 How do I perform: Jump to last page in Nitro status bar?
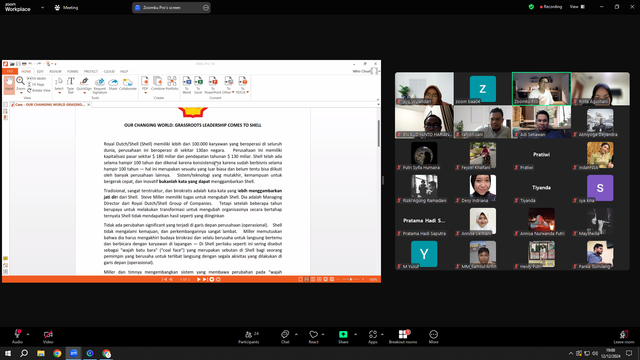pos(205,280)
